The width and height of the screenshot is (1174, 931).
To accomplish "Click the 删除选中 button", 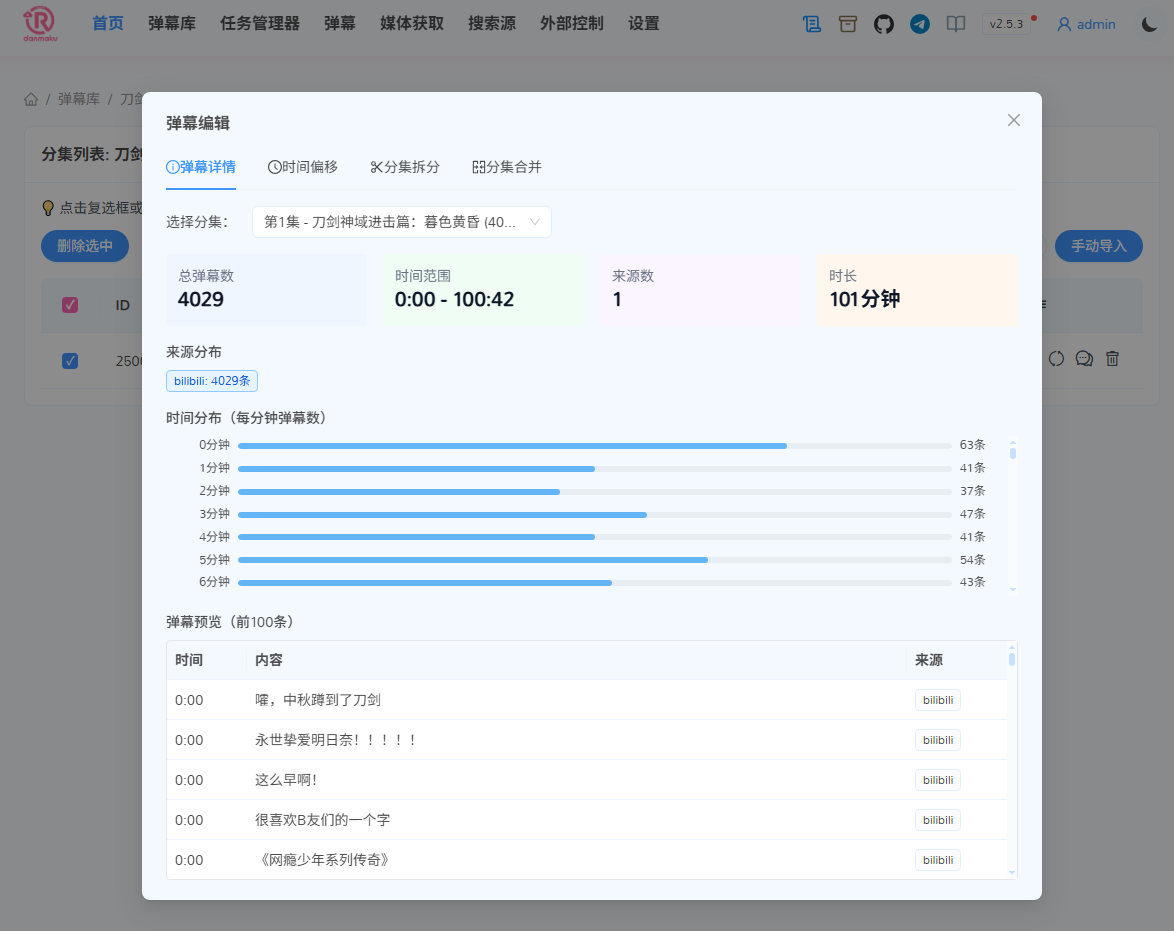I will (x=85, y=246).
